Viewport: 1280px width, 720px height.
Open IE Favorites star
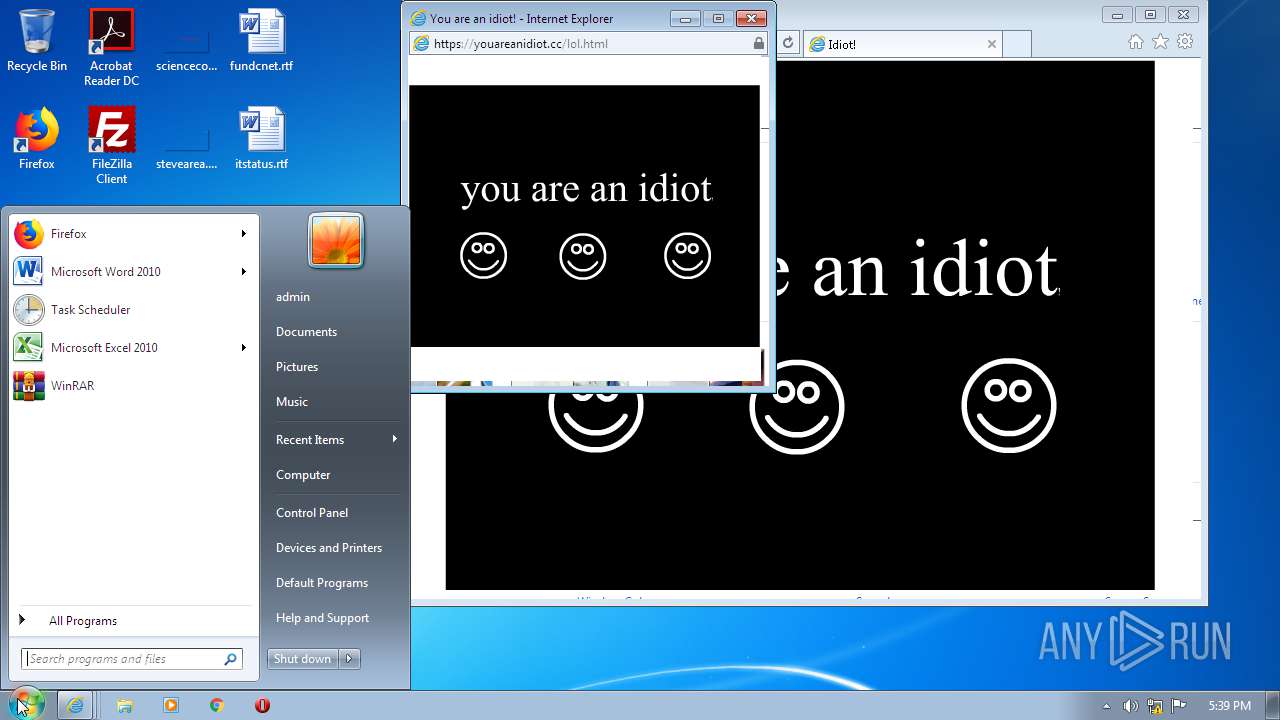(1160, 42)
